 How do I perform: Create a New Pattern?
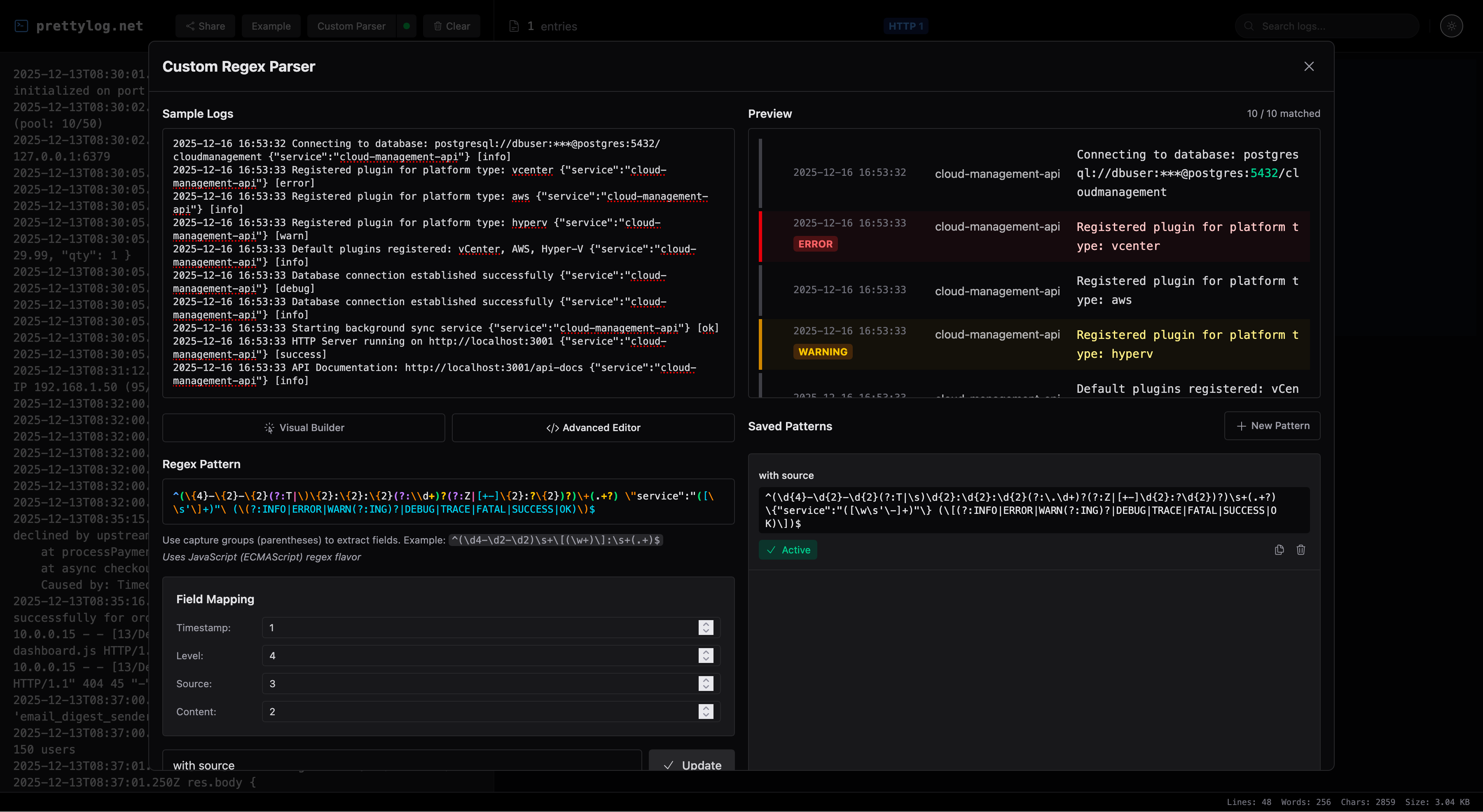point(1272,426)
